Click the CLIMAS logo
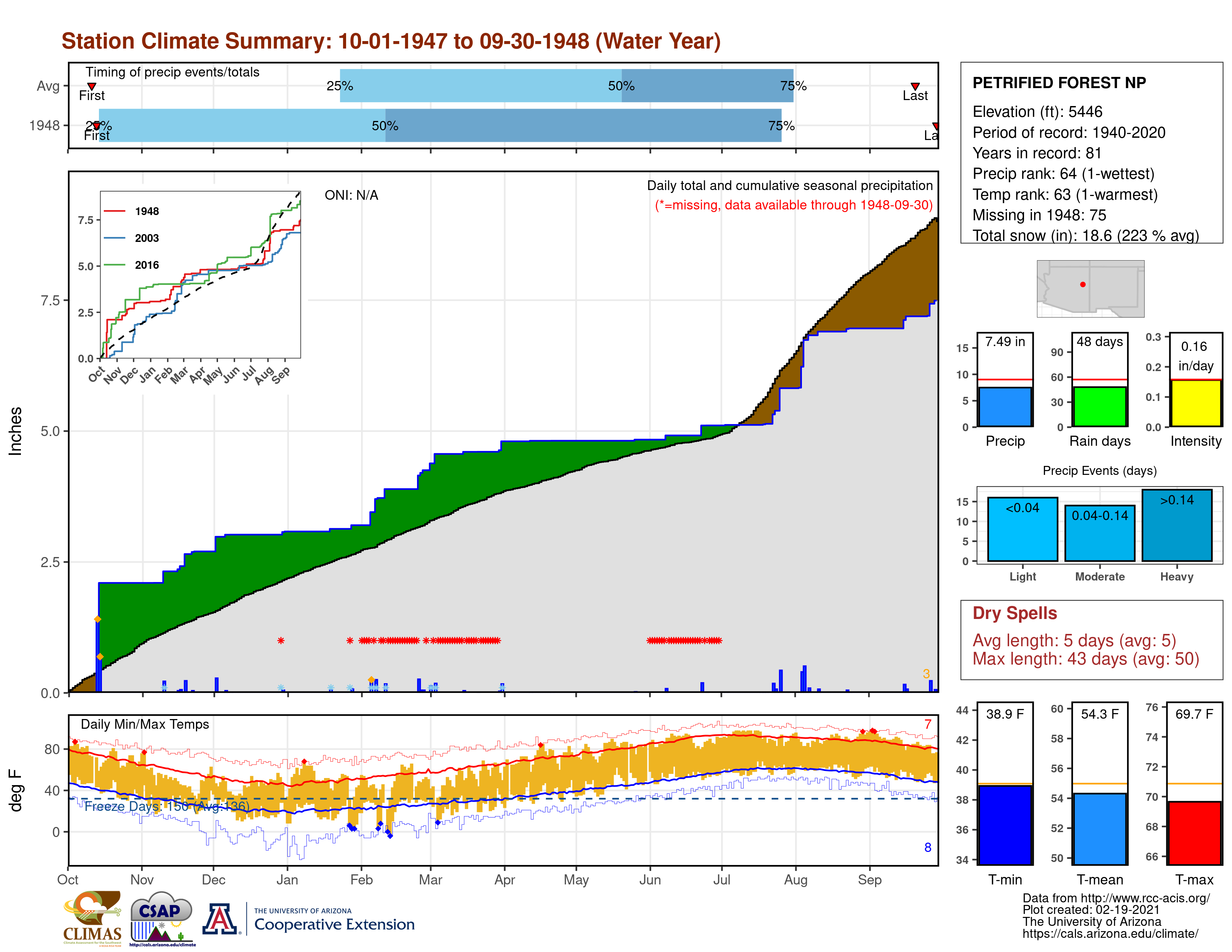 click(93, 918)
